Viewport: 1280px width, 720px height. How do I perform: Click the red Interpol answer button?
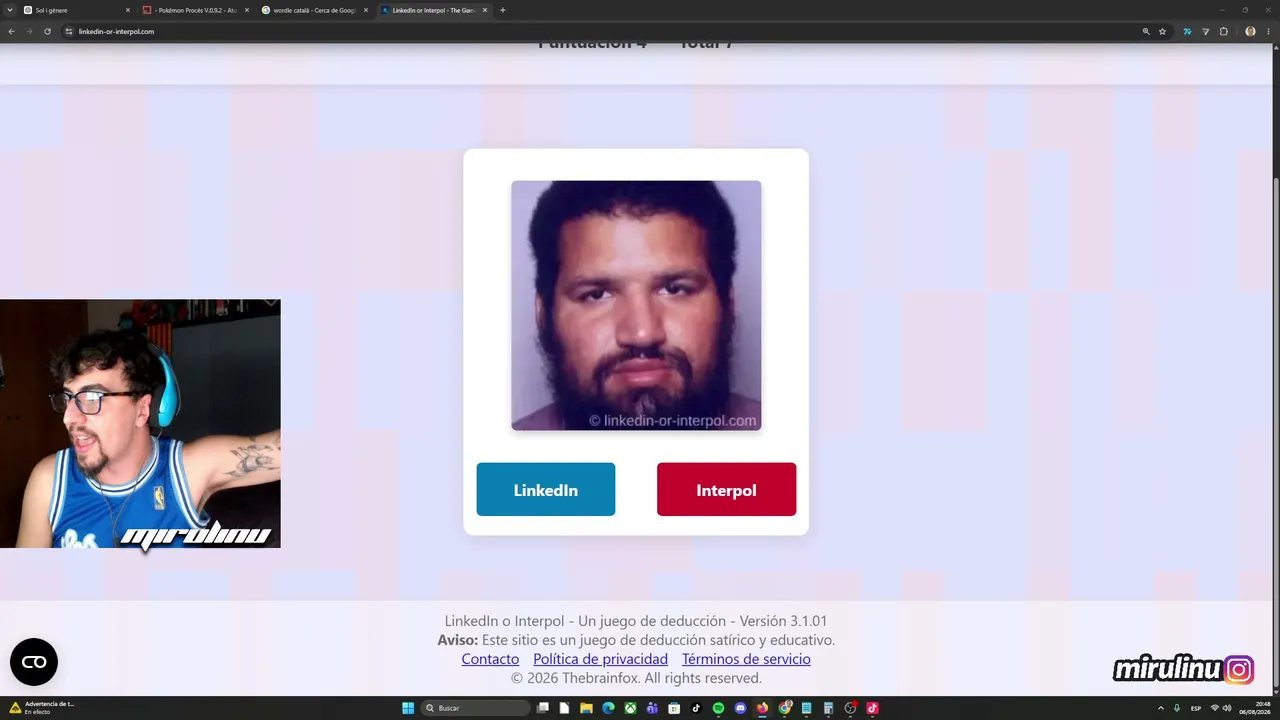(x=726, y=489)
